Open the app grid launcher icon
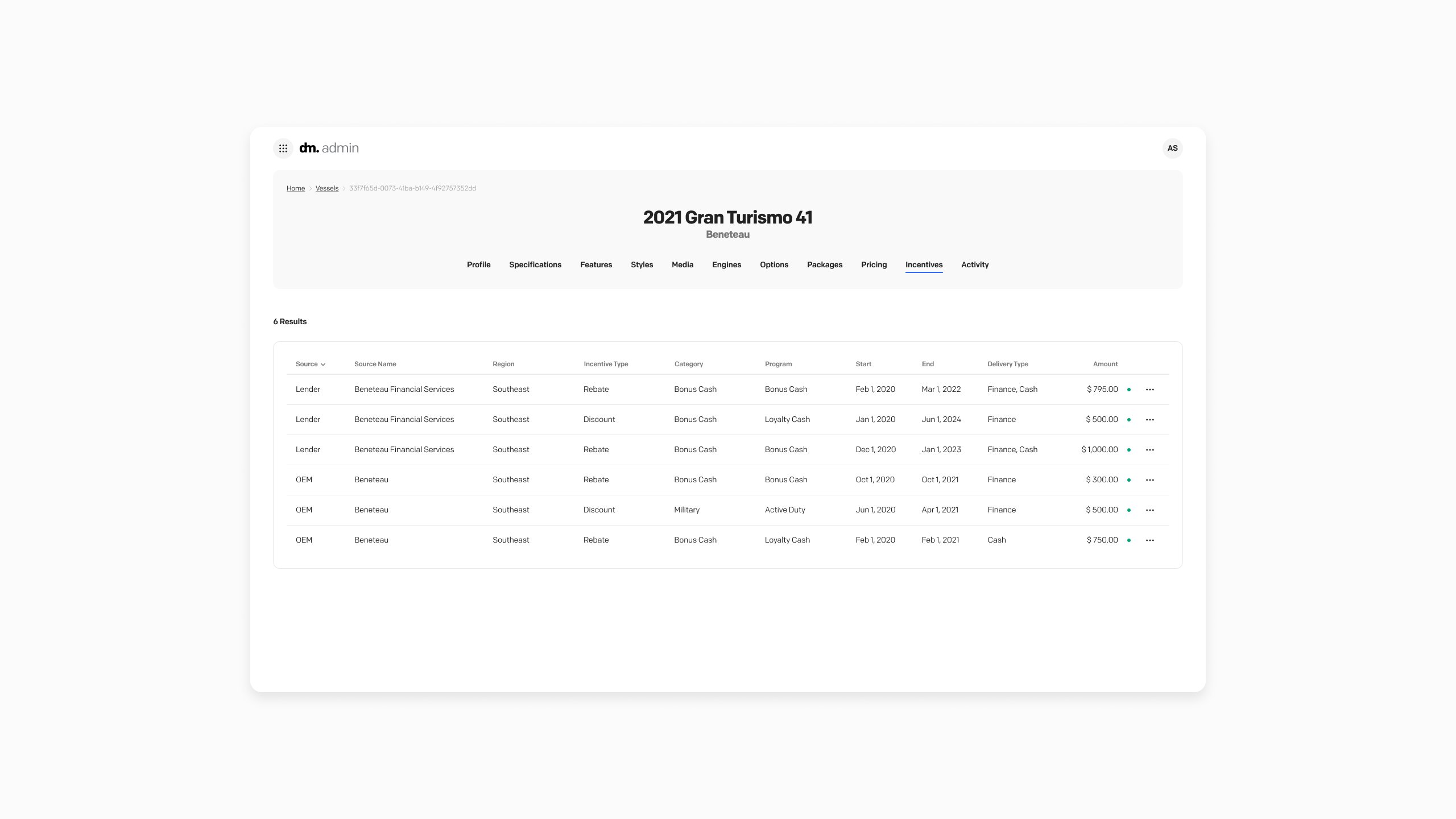Screen dimensions: 1456x819 [x=283, y=148]
